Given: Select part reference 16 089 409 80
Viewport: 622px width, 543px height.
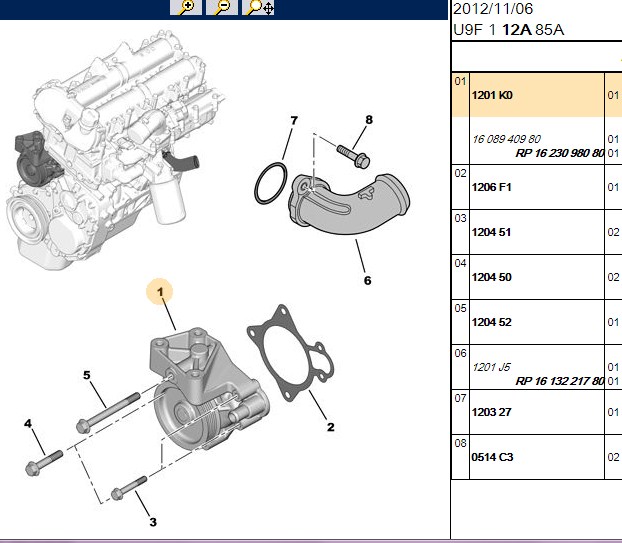Looking at the screenshot, I should 507,139.
